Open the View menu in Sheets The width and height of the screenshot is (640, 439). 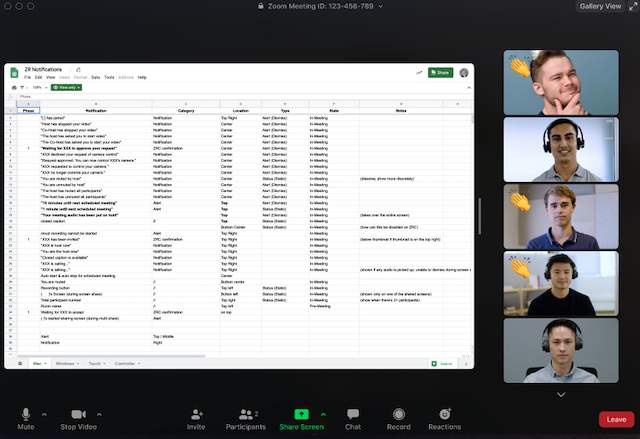click(x=51, y=77)
